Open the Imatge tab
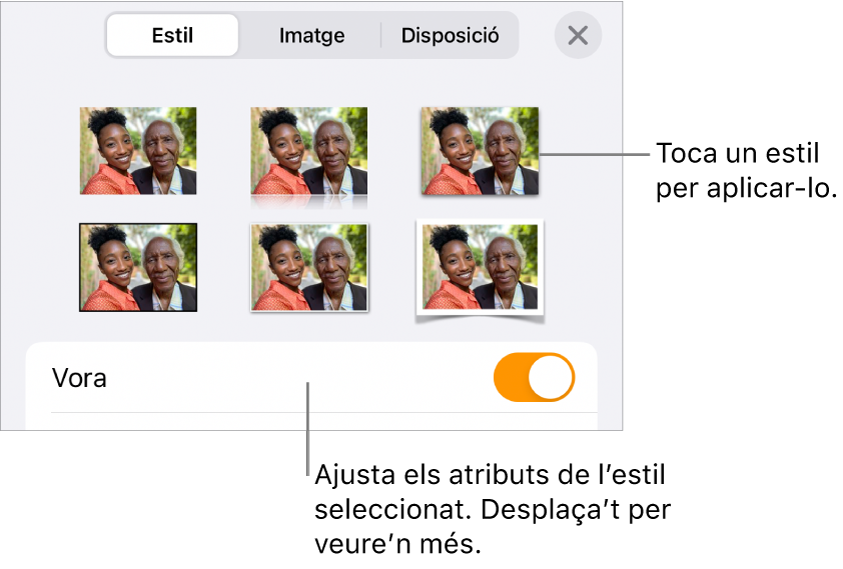The width and height of the screenshot is (843, 569). coord(312,35)
